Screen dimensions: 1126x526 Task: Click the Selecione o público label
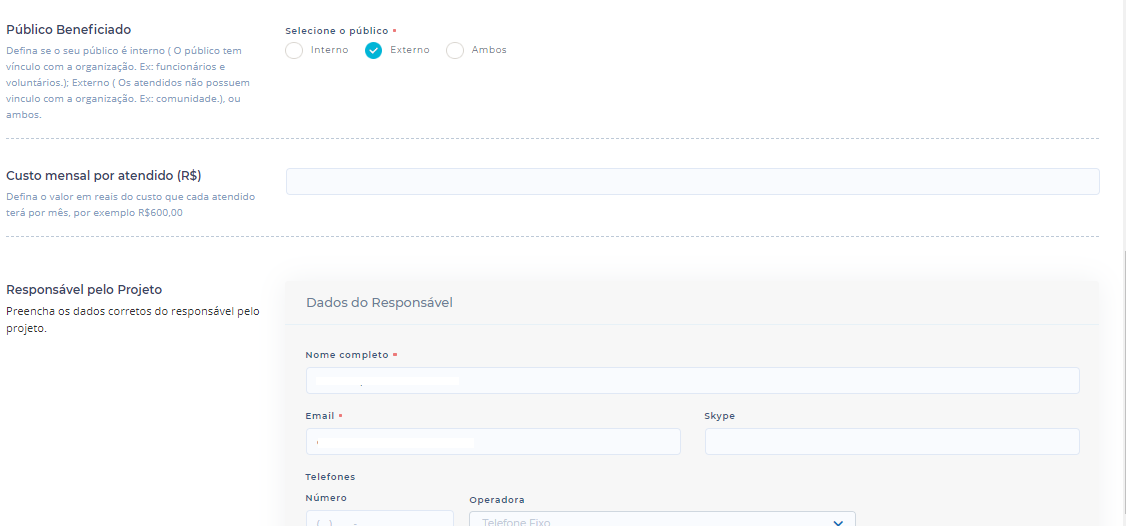[x=337, y=31]
